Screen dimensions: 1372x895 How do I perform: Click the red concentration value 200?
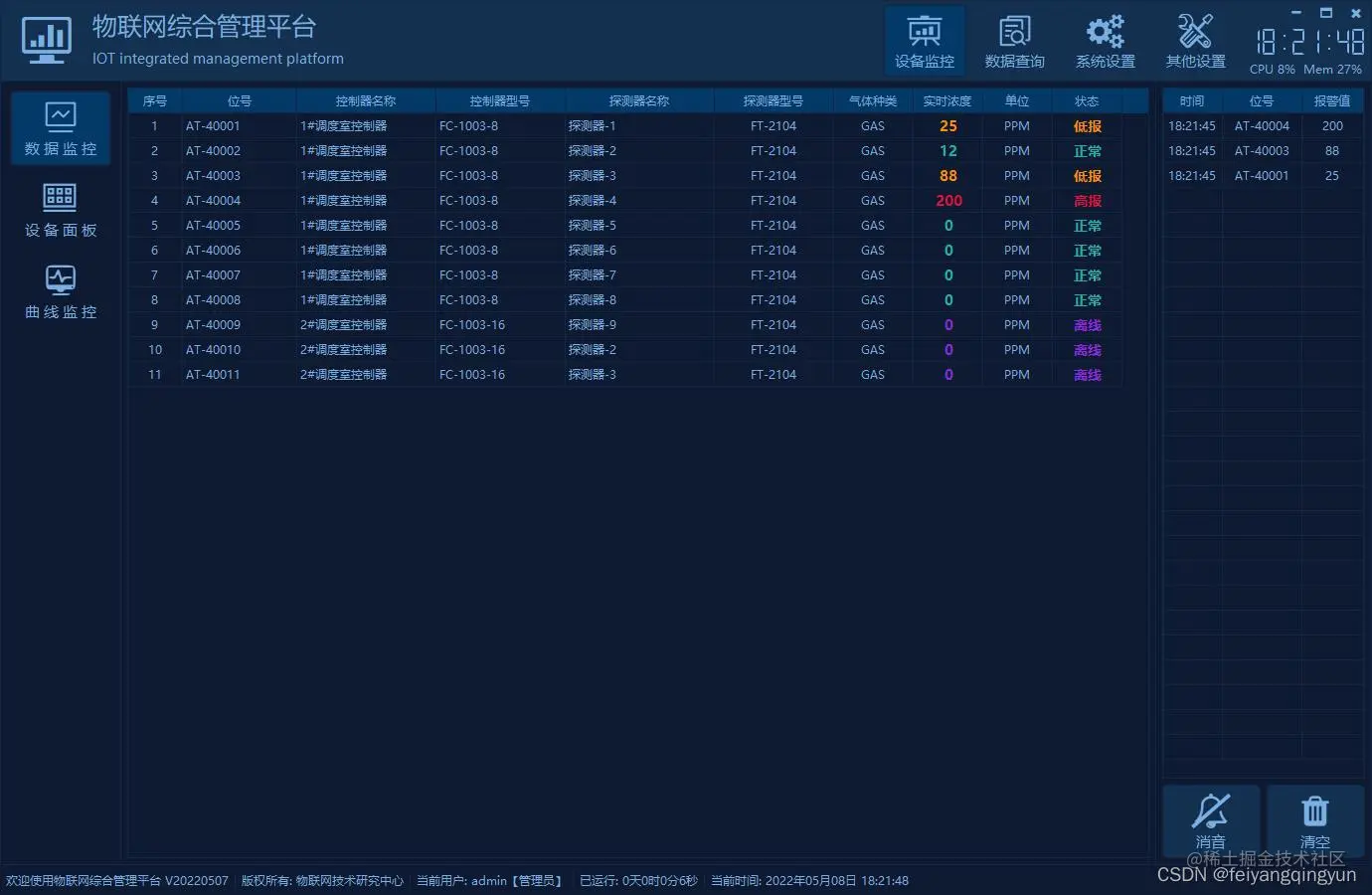click(948, 201)
